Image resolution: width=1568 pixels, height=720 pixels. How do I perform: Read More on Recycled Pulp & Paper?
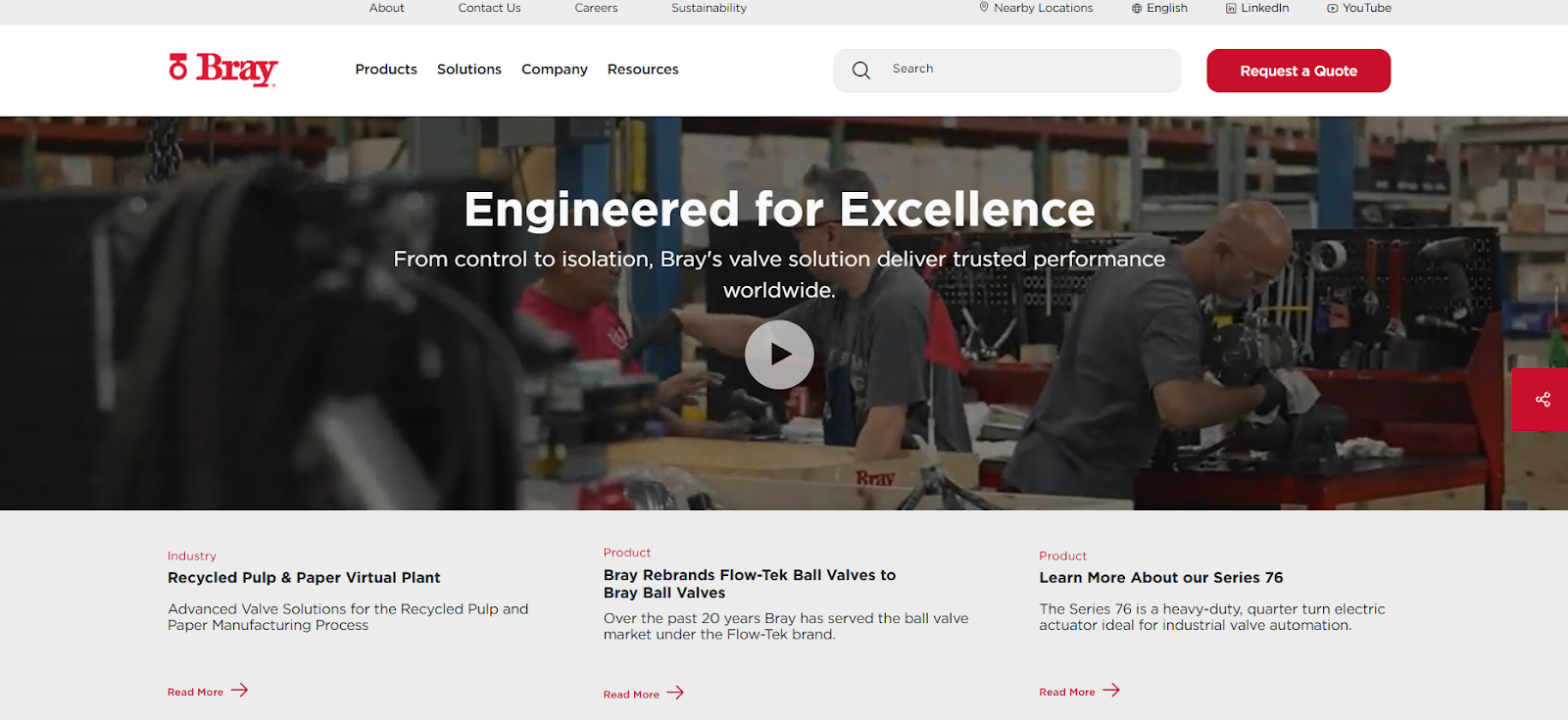tap(196, 692)
